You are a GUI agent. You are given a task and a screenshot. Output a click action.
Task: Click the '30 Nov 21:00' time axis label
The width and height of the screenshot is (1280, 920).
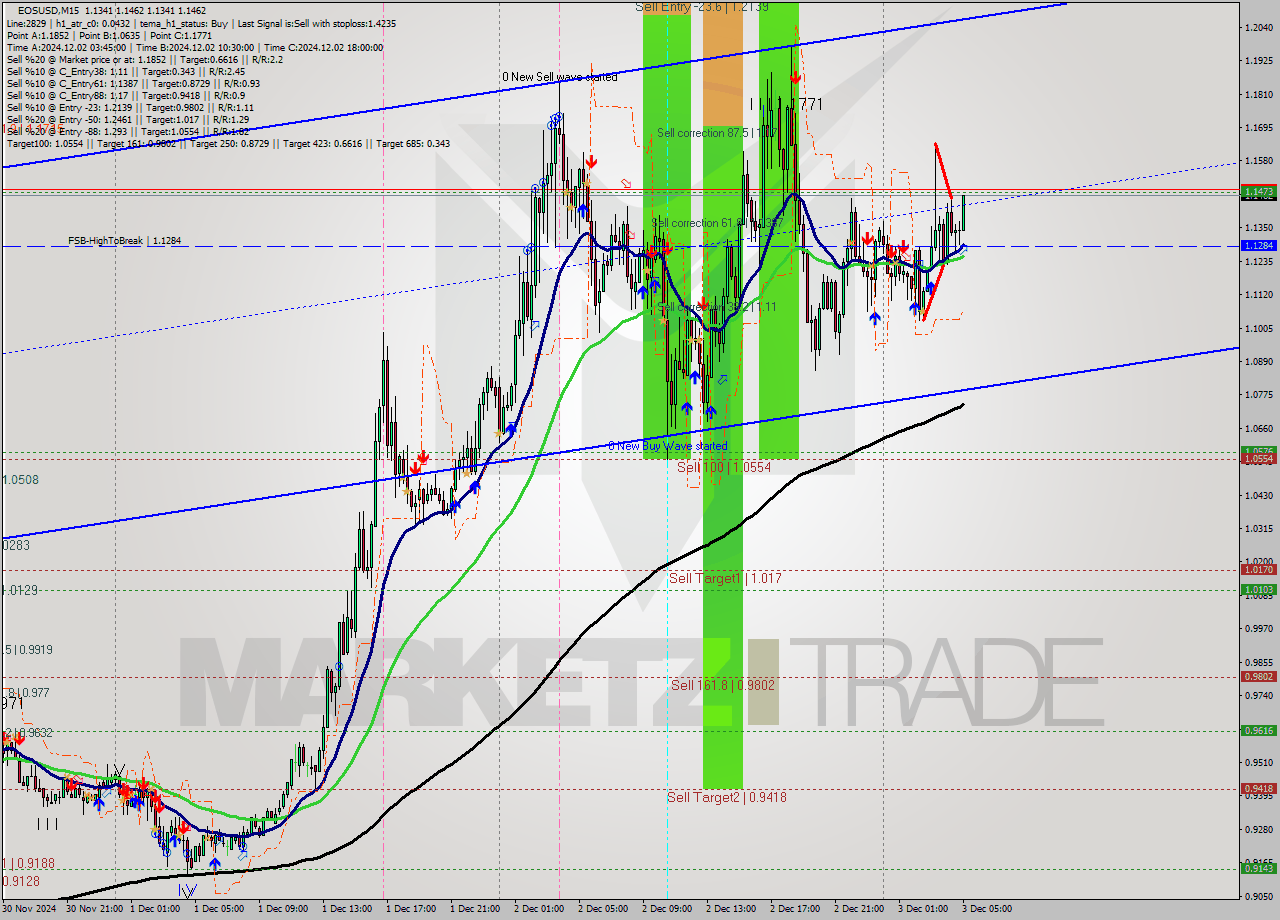(x=94, y=909)
